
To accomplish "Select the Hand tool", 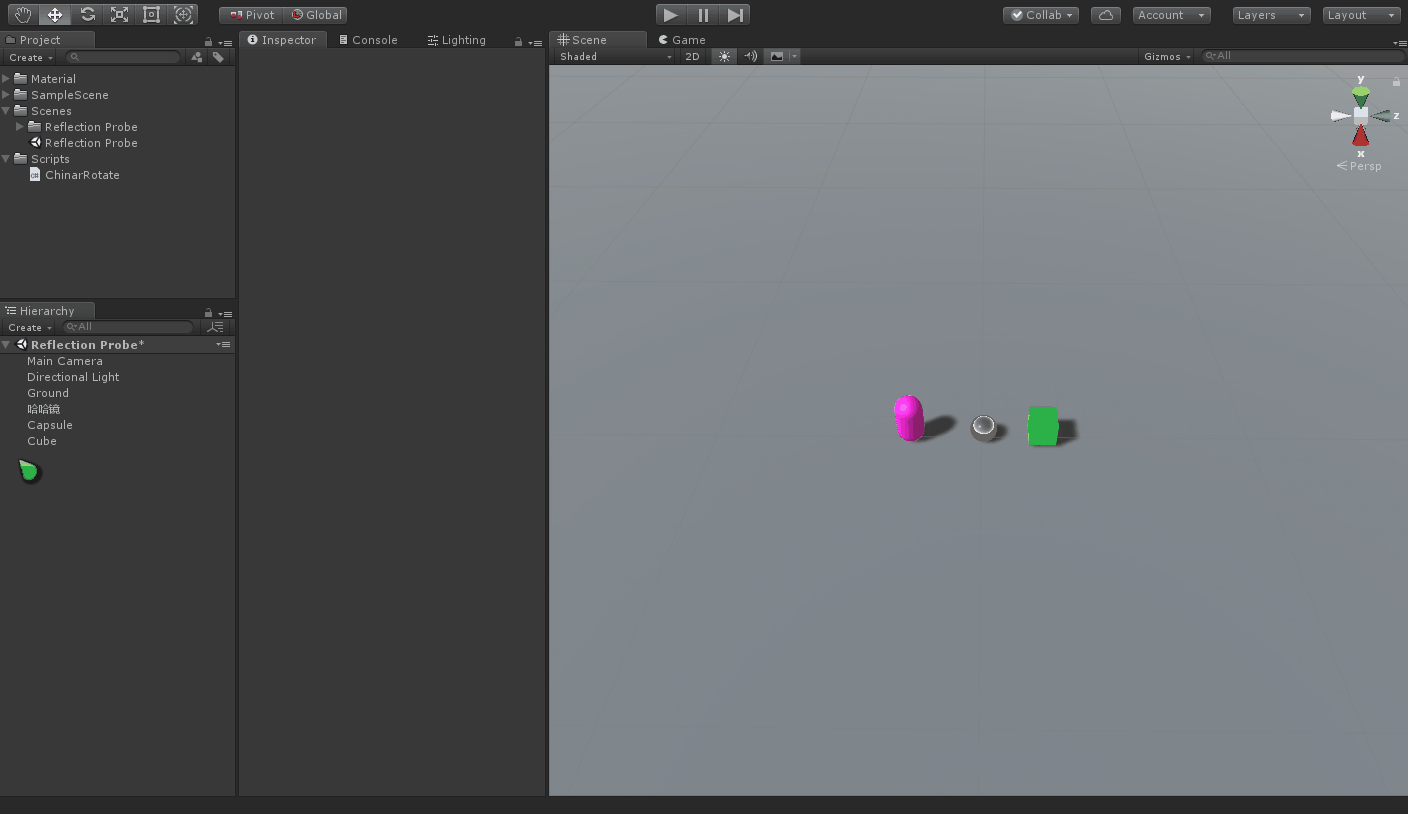I will click(23, 15).
